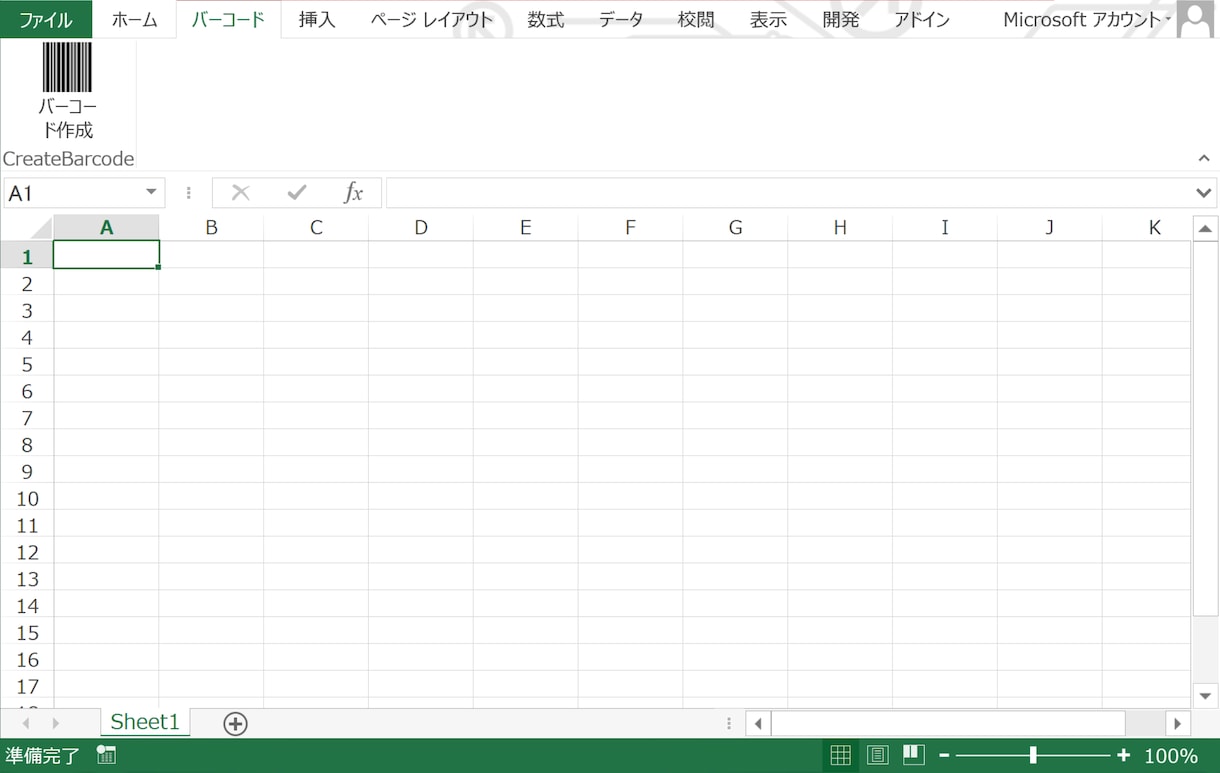Select column G header
This screenshot has height=773, width=1220.
pyautogui.click(x=735, y=228)
